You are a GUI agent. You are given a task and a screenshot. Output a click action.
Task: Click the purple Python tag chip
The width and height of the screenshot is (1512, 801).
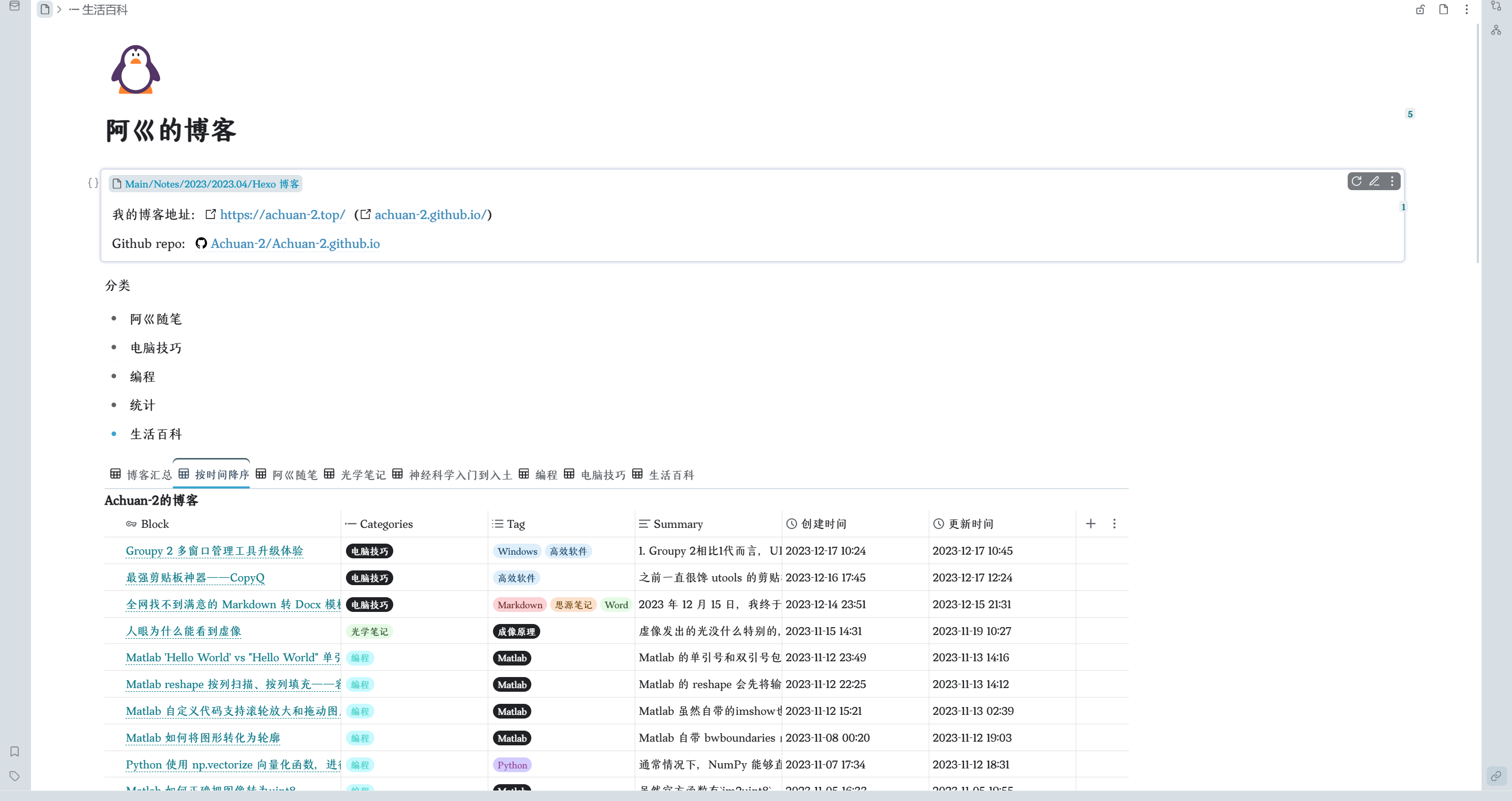coord(512,765)
